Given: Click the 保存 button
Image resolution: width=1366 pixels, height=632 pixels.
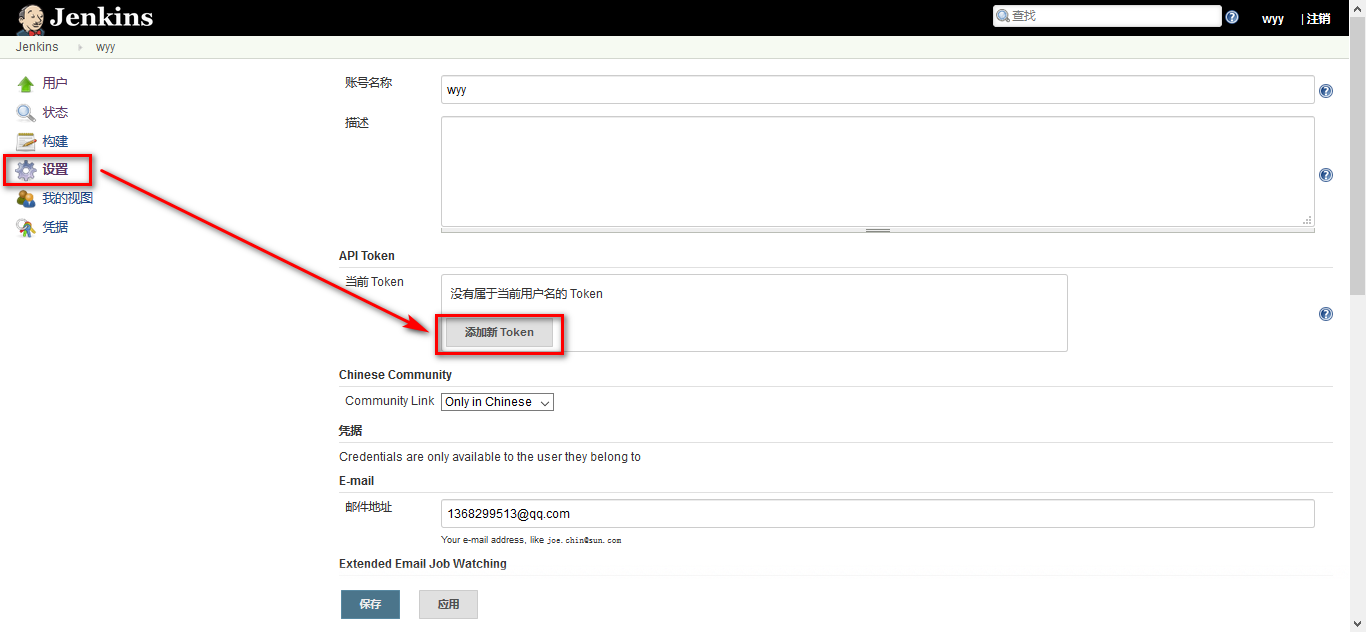Looking at the screenshot, I should pyautogui.click(x=370, y=604).
